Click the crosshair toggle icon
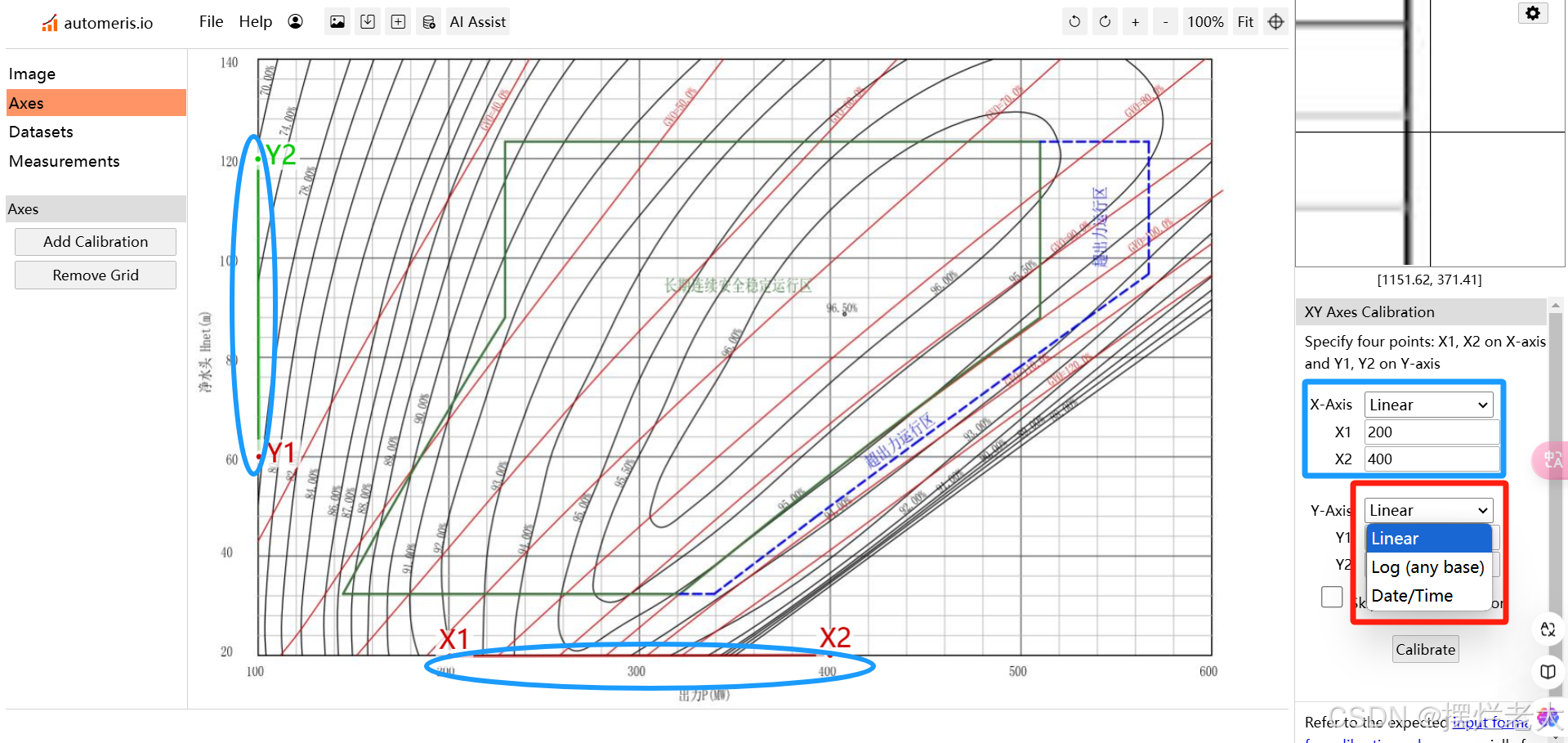The image size is (1568, 743). [1275, 22]
